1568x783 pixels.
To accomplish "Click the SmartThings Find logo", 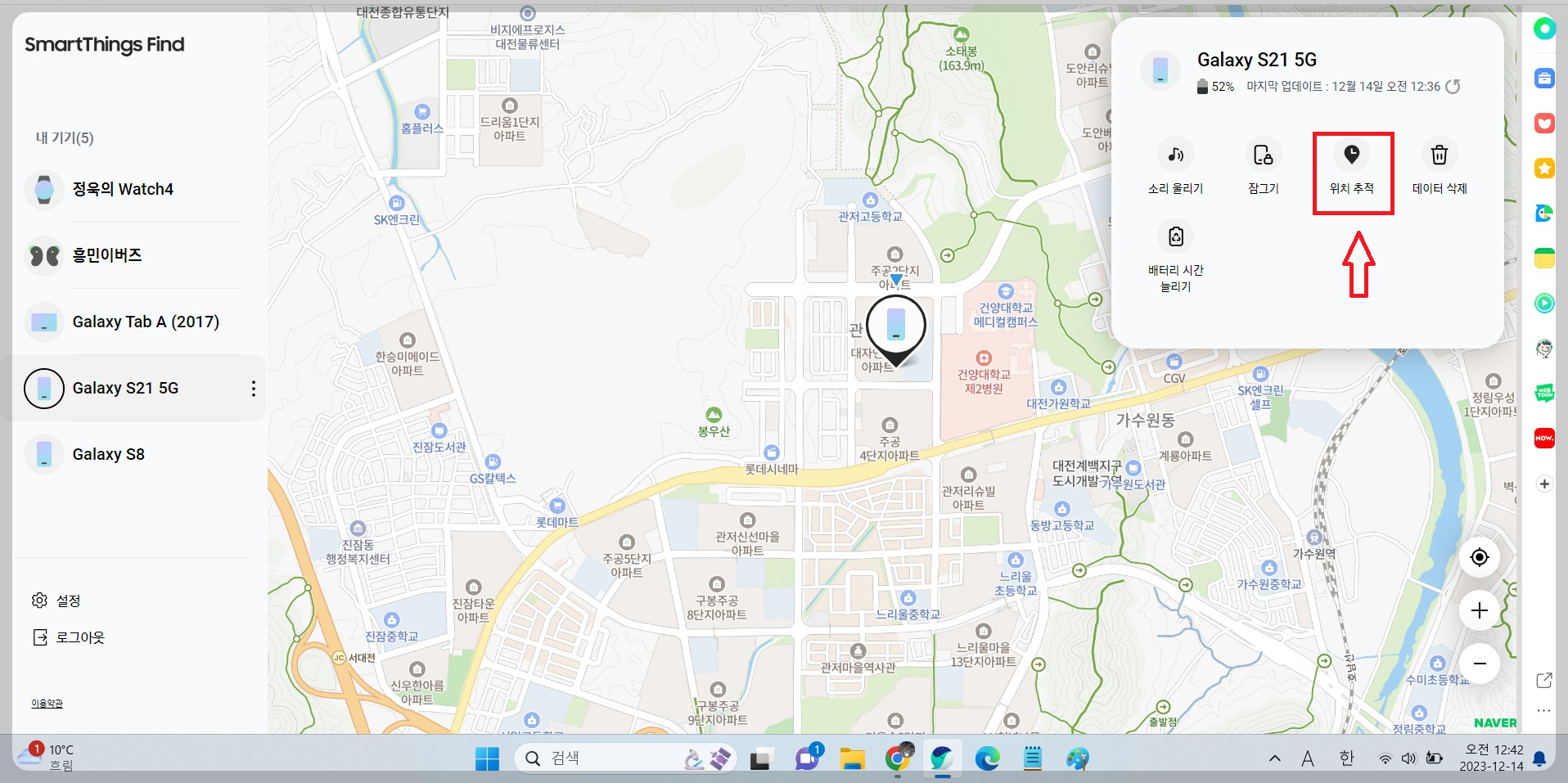I will pos(104,45).
